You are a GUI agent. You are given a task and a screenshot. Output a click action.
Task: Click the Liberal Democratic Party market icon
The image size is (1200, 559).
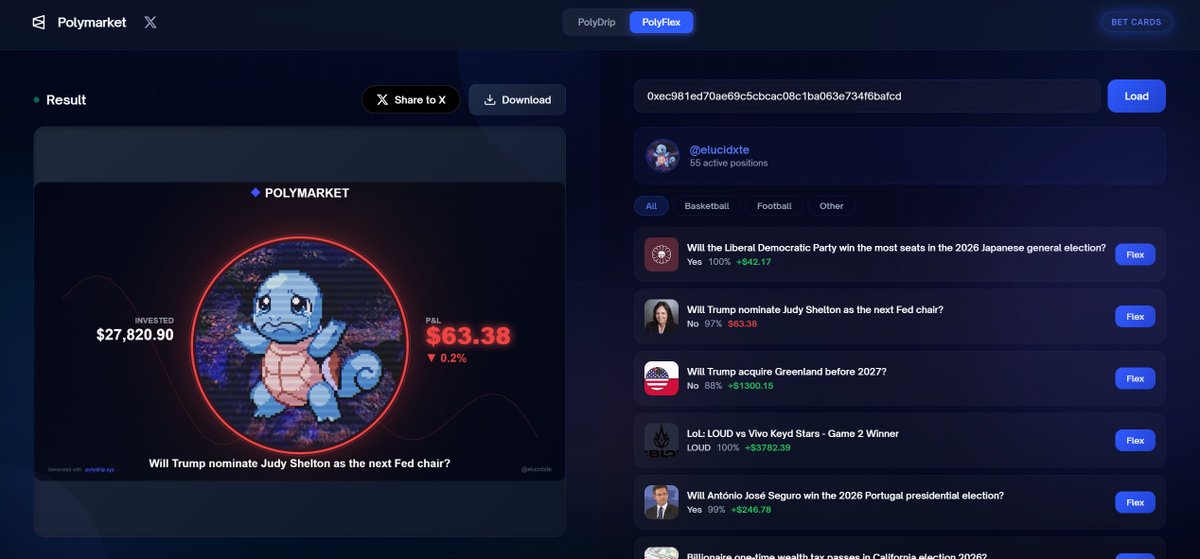click(x=661, y=254)
